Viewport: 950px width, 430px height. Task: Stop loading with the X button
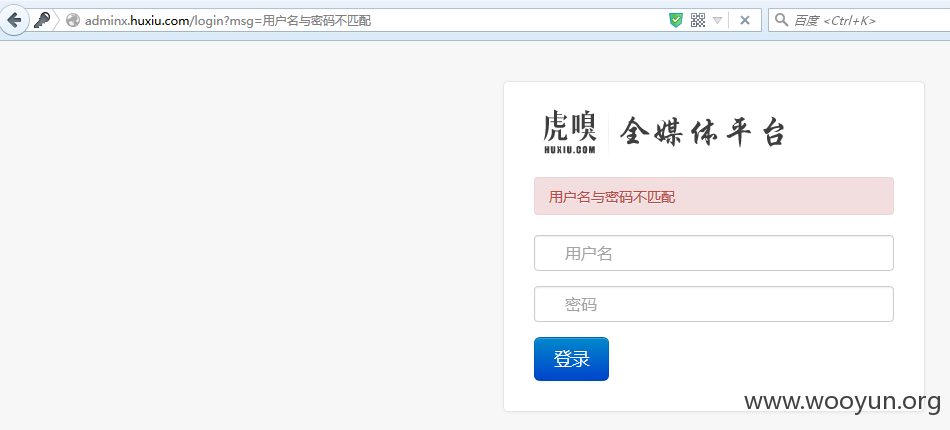coord(745,21)
